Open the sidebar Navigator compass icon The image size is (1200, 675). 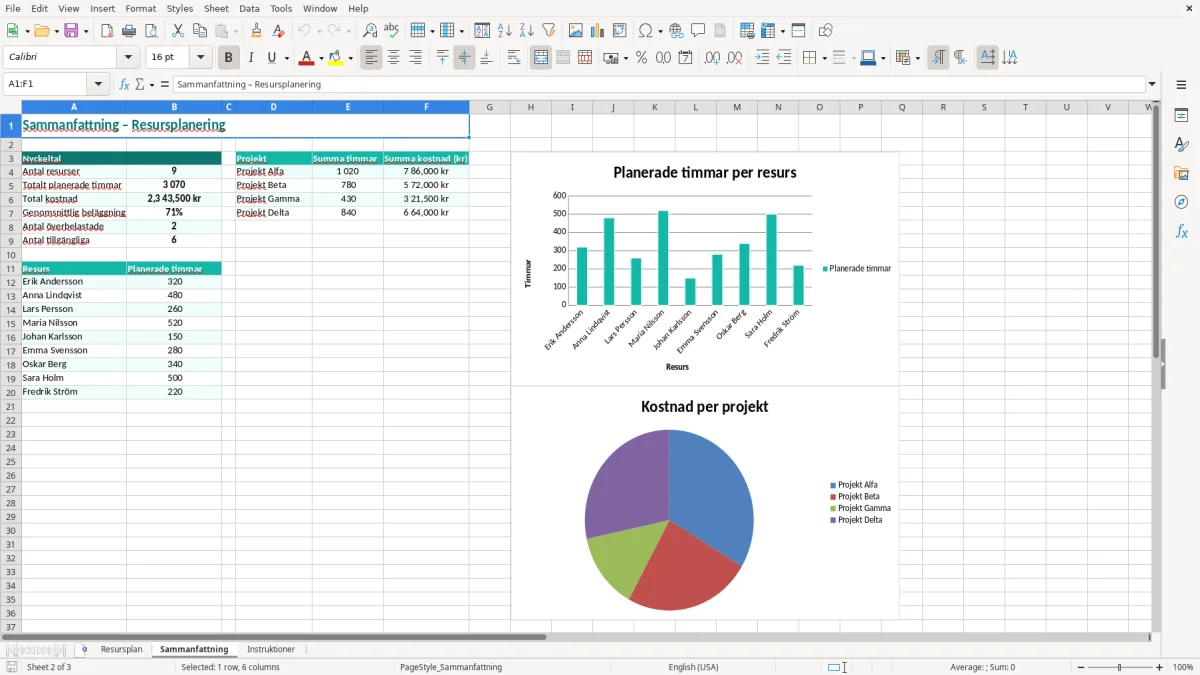tap(1181, 202)
